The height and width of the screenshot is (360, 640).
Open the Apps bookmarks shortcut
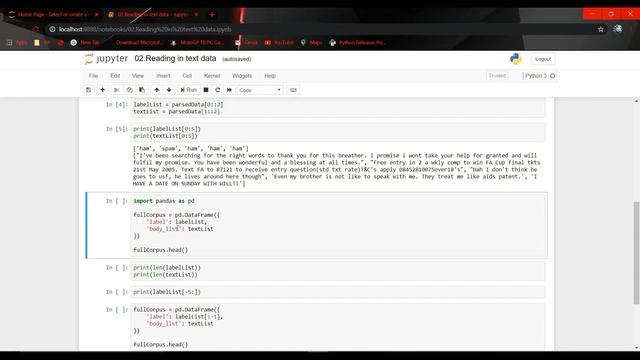click(18, 42)
